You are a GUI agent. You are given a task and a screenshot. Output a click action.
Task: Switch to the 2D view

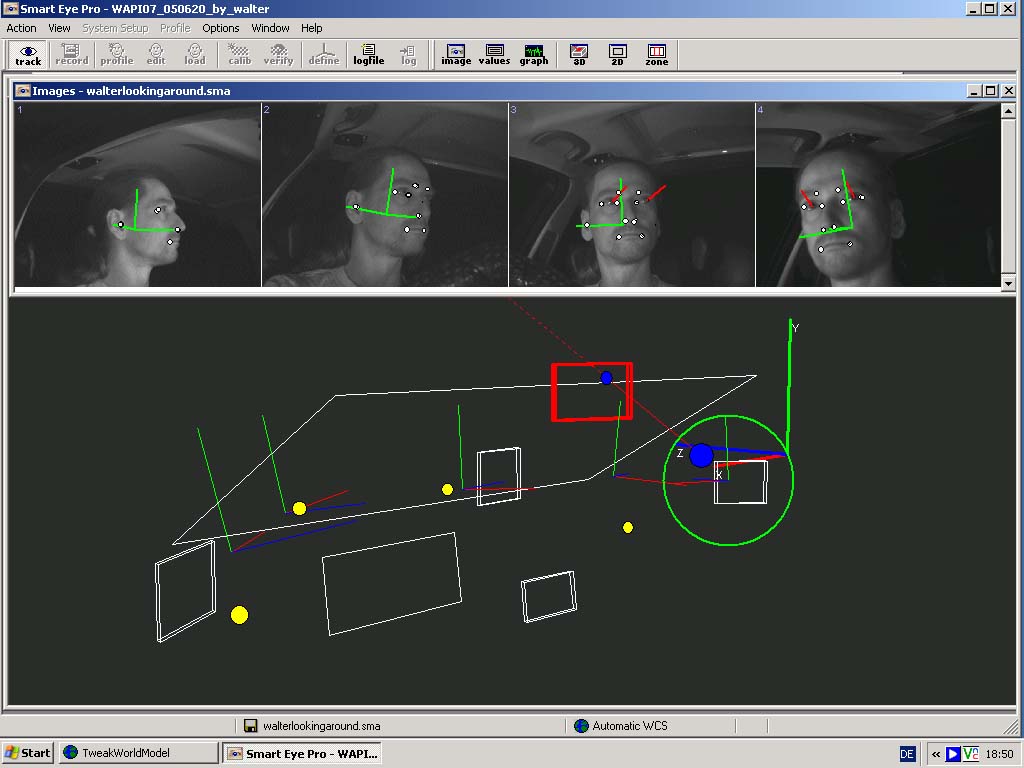[x=618, y=54]
